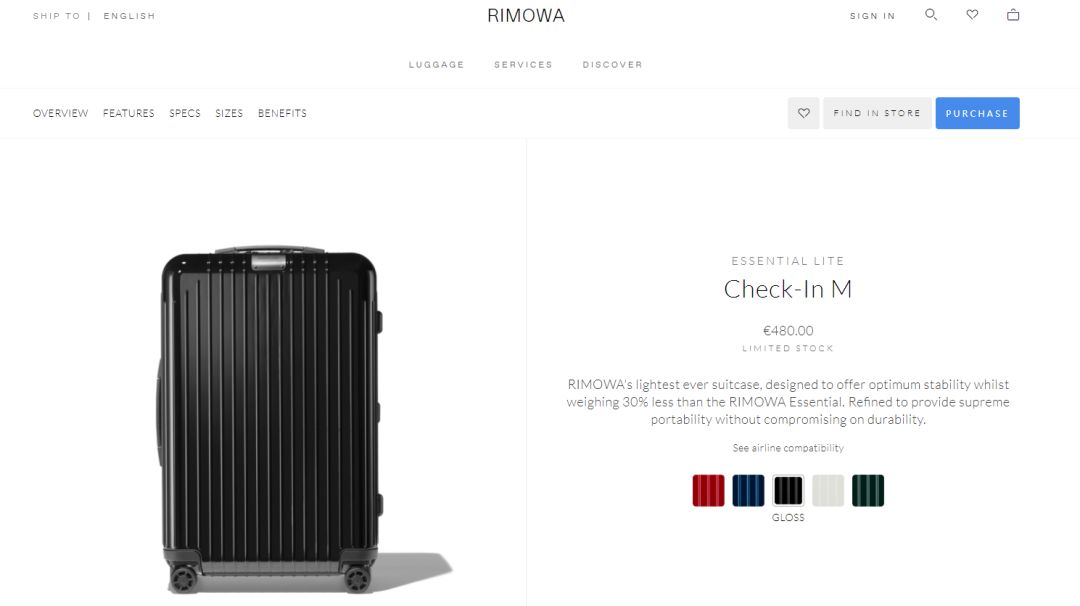1080x606 pixels.
Task: Select the white color swatch
Action: pyautogui.click(x=828, y=490)
